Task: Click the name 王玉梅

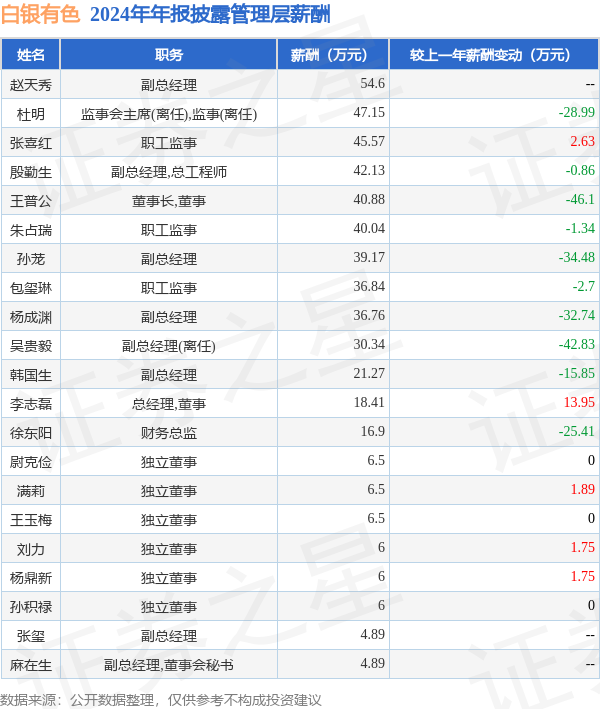Action: coord(31,520)
